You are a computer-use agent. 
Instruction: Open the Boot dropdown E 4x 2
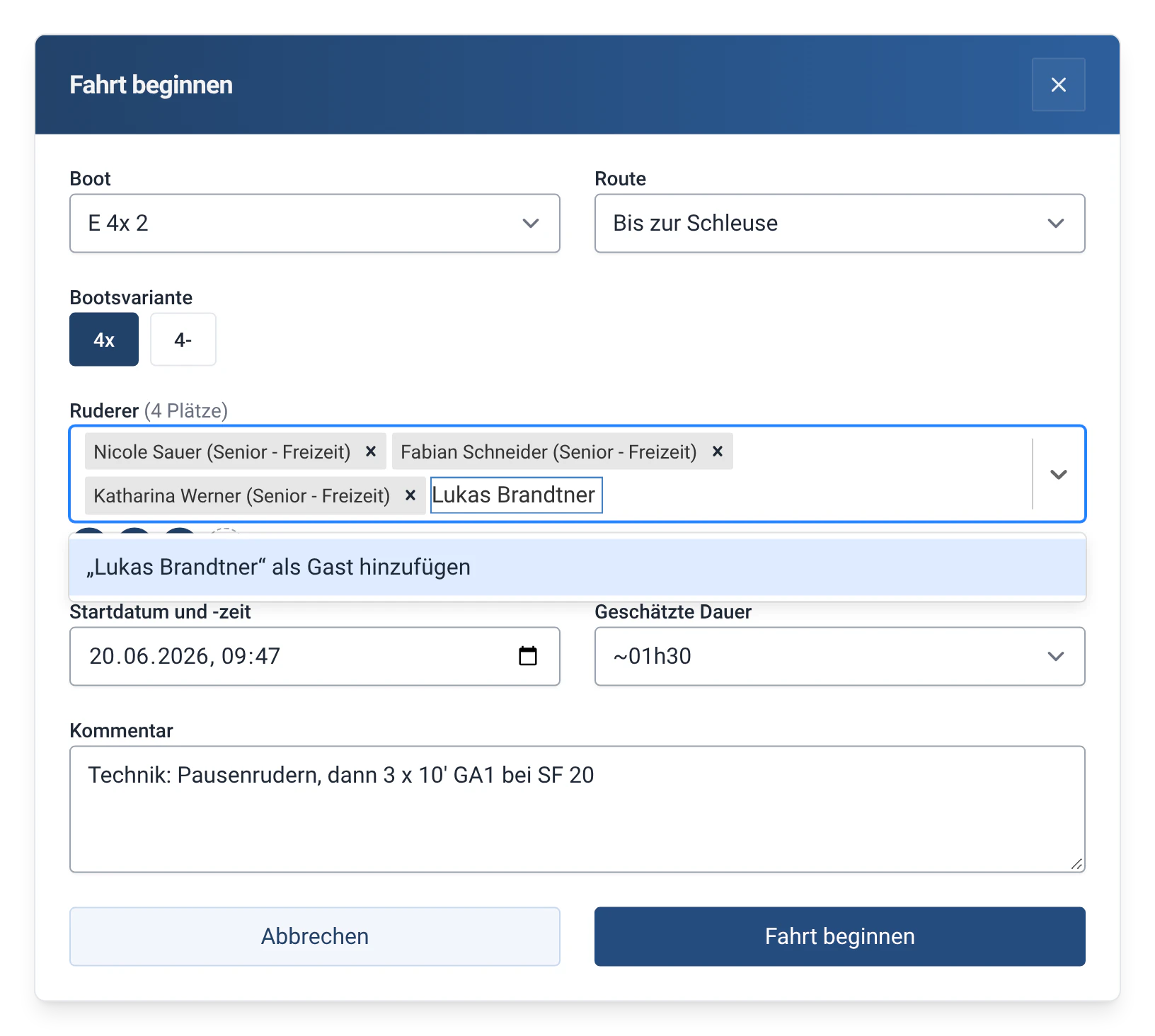(315, 224)
